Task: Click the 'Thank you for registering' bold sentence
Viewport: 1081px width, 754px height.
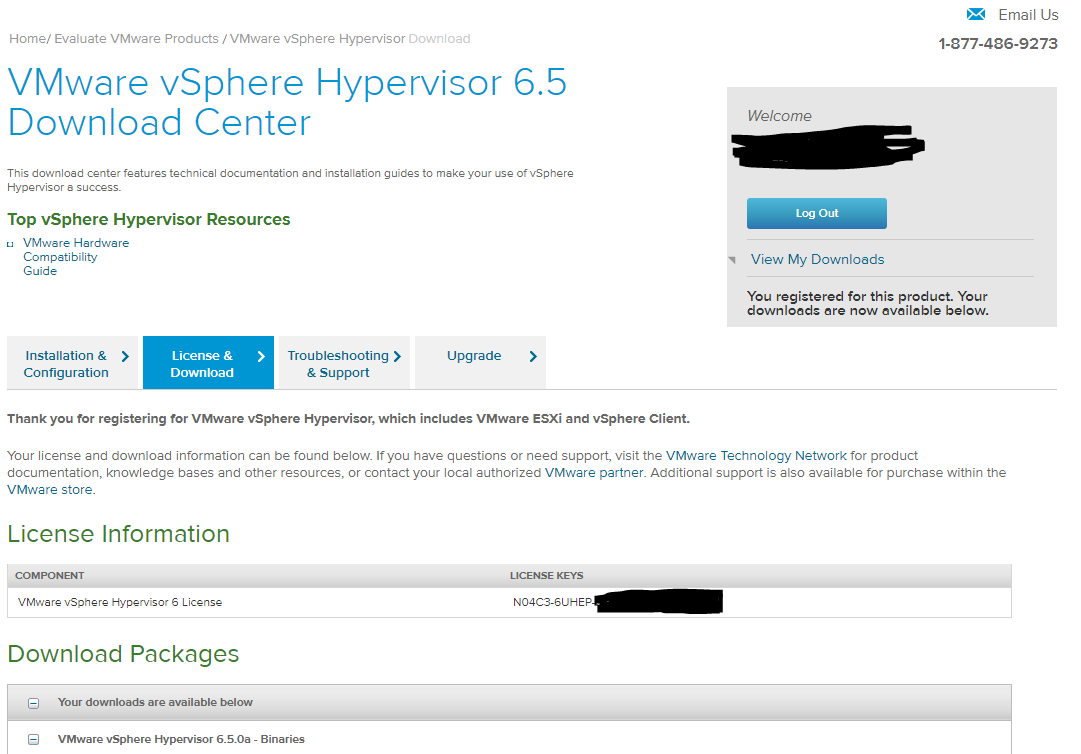Action: 348,418
